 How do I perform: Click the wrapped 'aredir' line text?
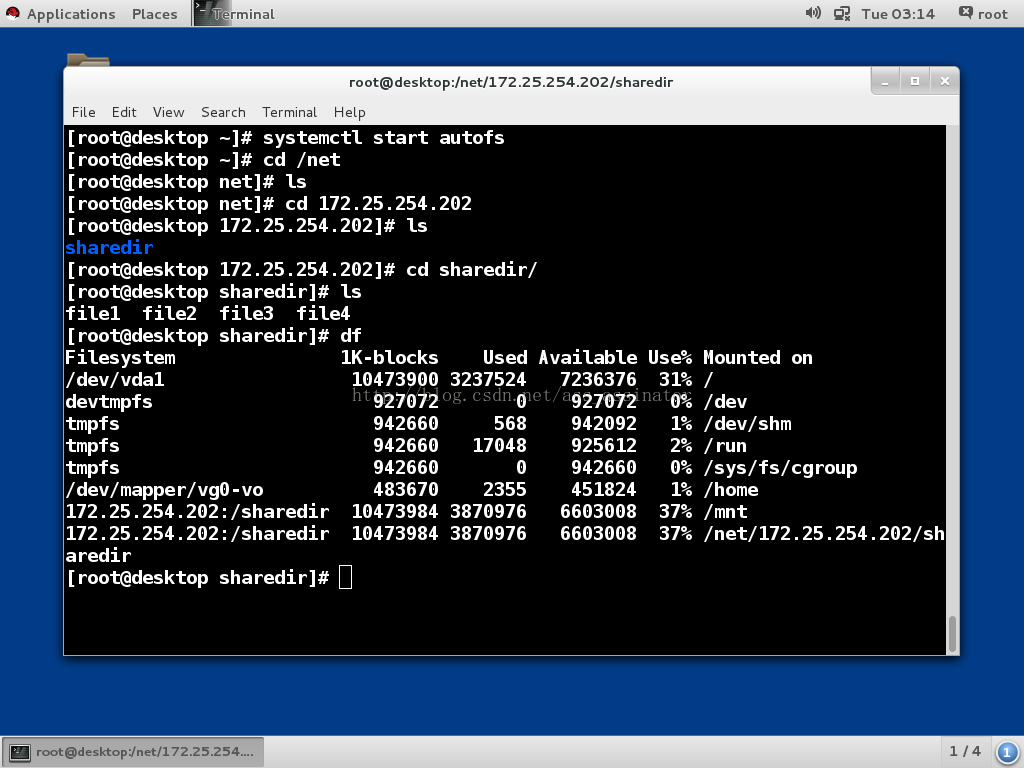[x=98, y=556]
